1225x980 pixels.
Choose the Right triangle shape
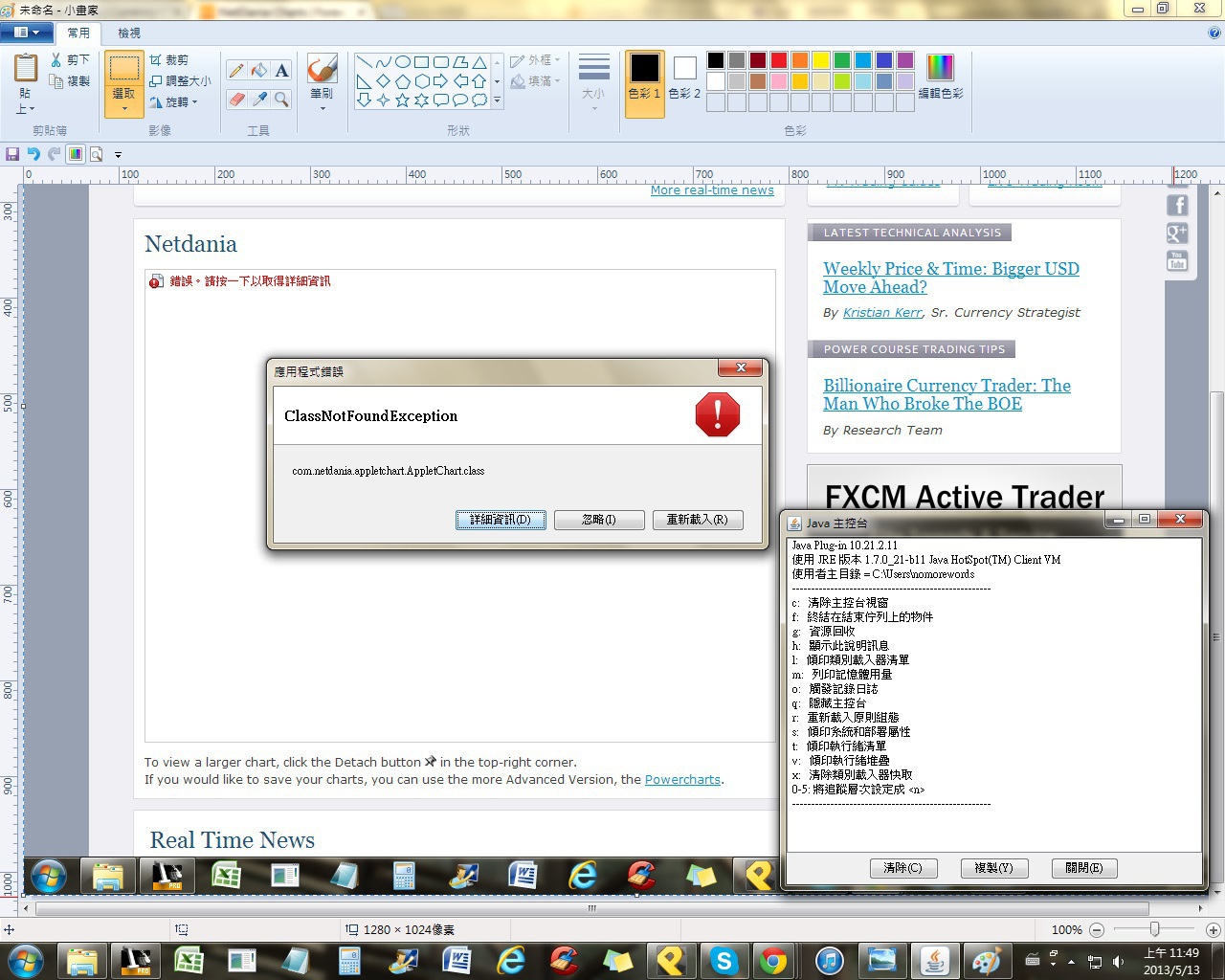click(364, 81)
